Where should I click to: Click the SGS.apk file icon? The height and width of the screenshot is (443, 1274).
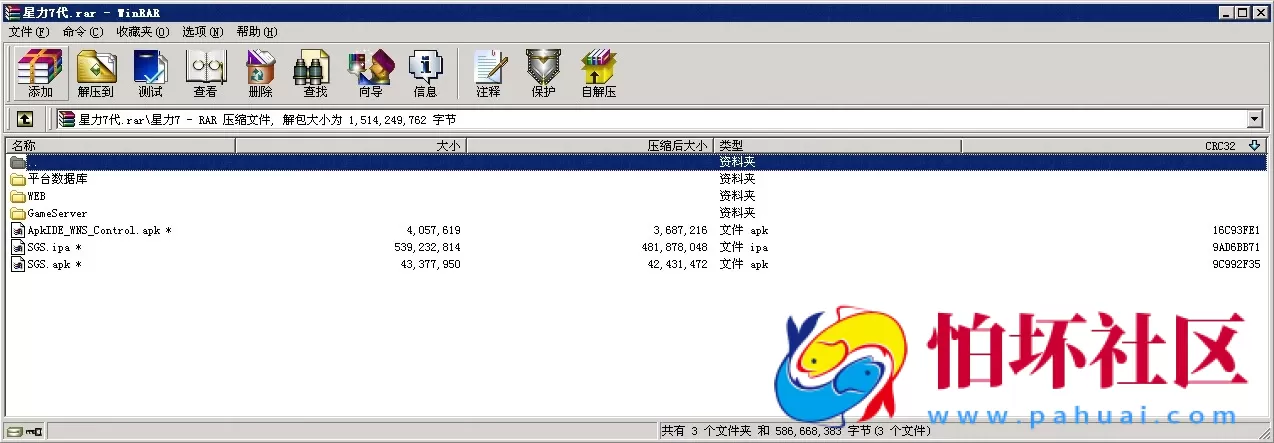point(18,264)
